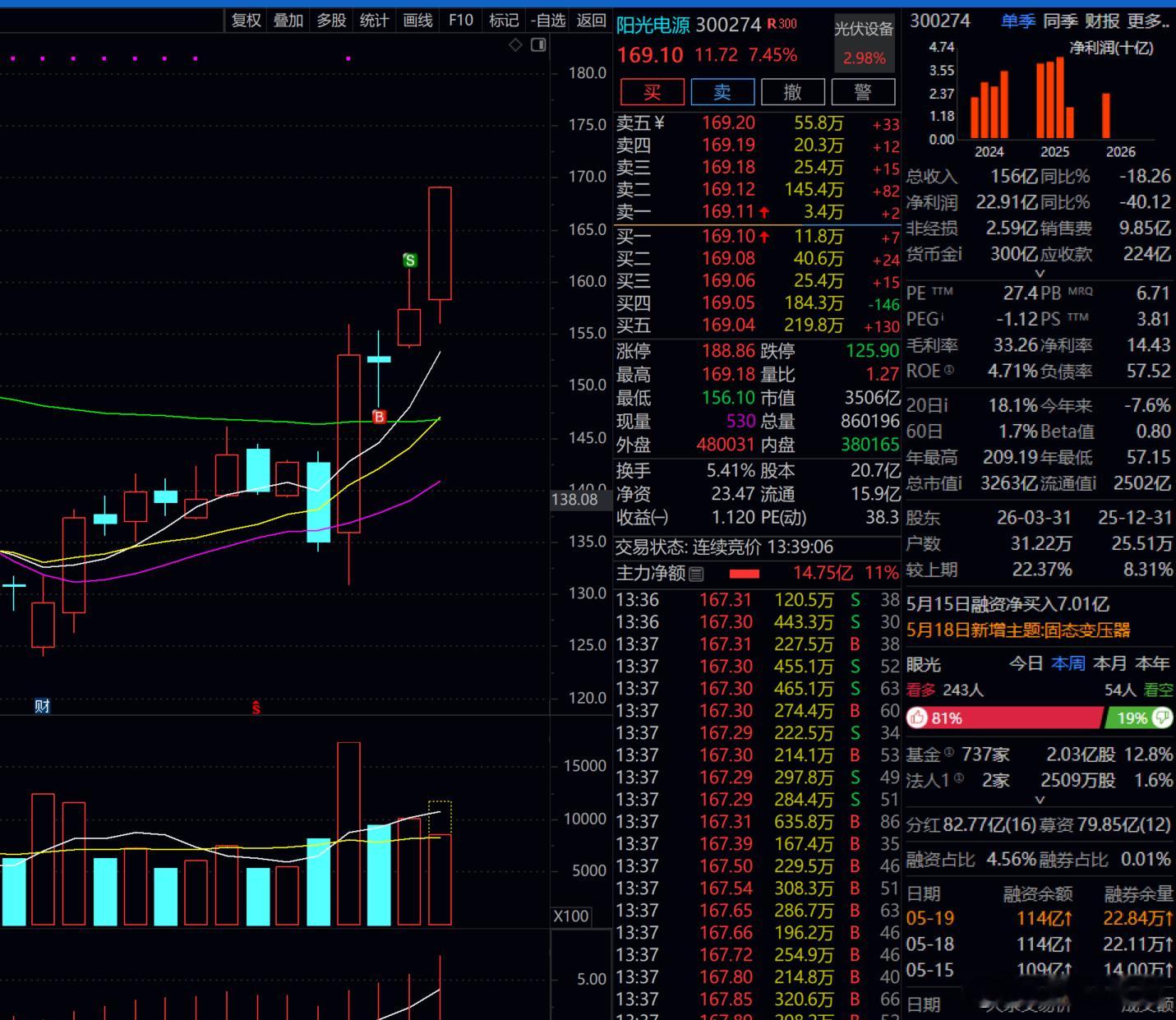Viewport: 1176px width, 1020px height.
Task: Open the 5月18日新增主题:固态变压器 news link
Action: tap(1018, 630)
